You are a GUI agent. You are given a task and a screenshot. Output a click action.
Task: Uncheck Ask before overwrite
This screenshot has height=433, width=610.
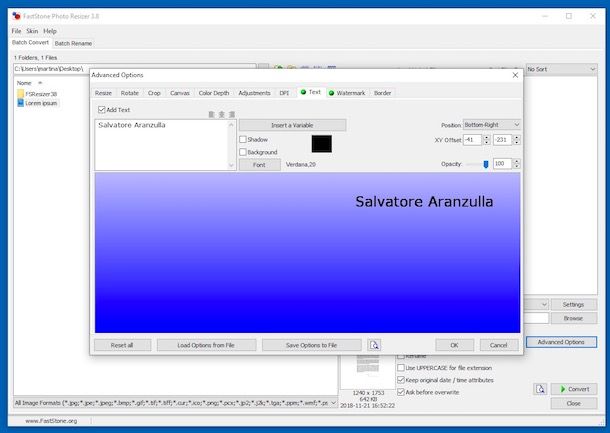click(x=401, y=392)
